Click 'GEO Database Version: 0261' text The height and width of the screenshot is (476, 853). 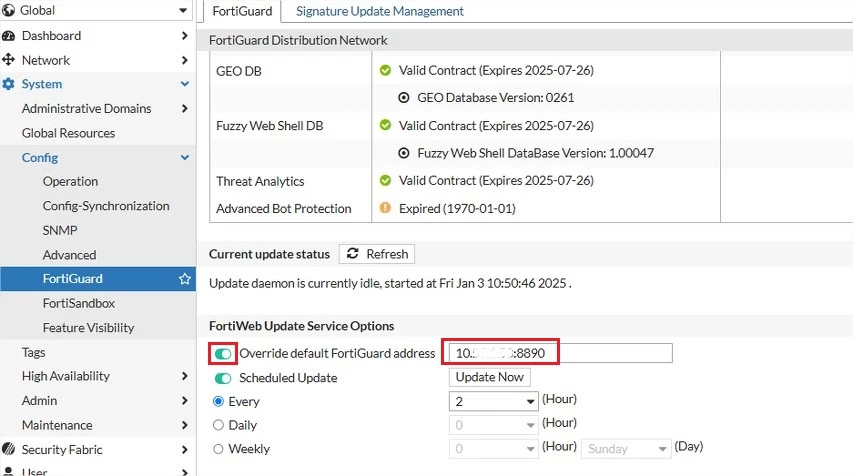pyautogui.click(x=496, y=98)
